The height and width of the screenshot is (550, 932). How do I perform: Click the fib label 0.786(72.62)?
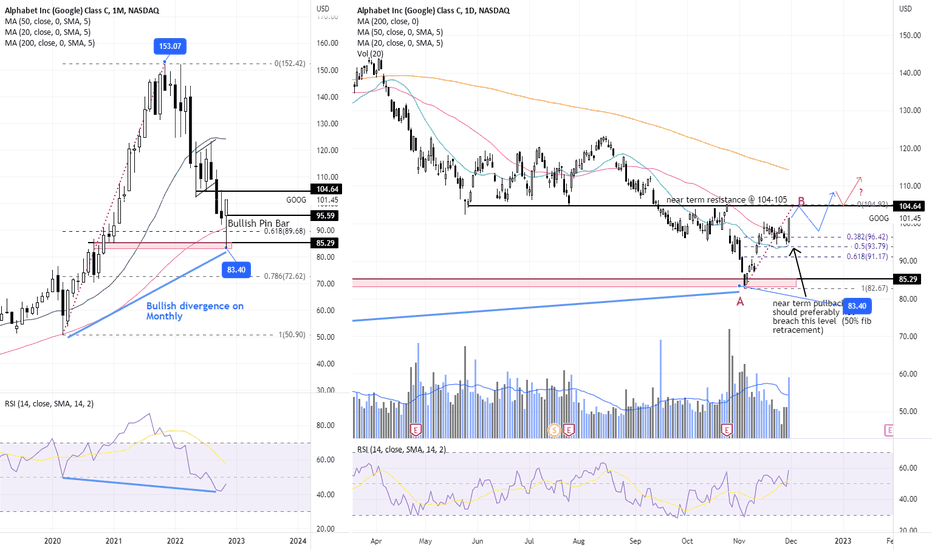pos(285,276)
